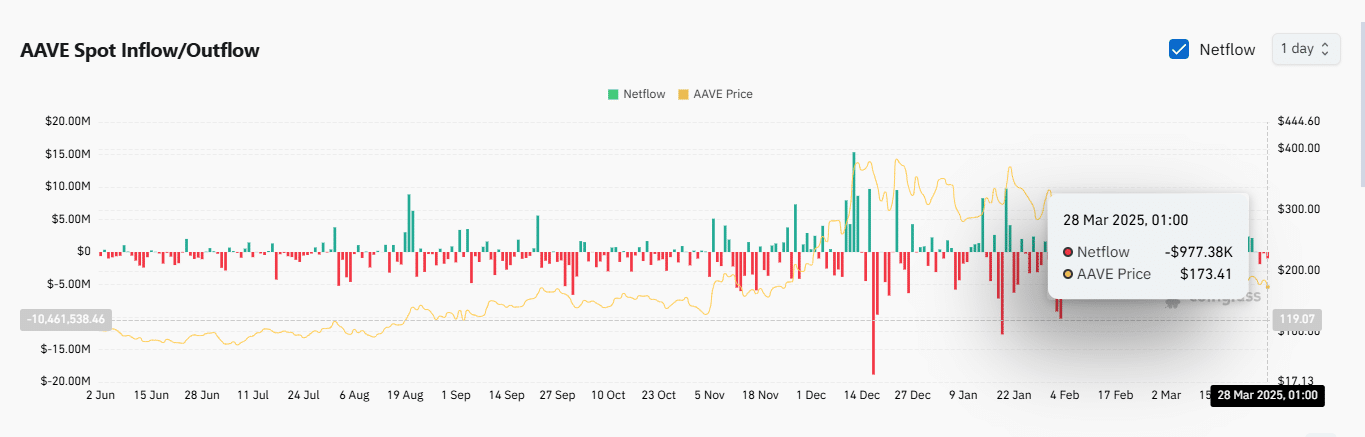Select the deepest red outflow bar near 14 Dec
Image resolution: width=1365 pixels, height=437 pixels.
[873, 312]
